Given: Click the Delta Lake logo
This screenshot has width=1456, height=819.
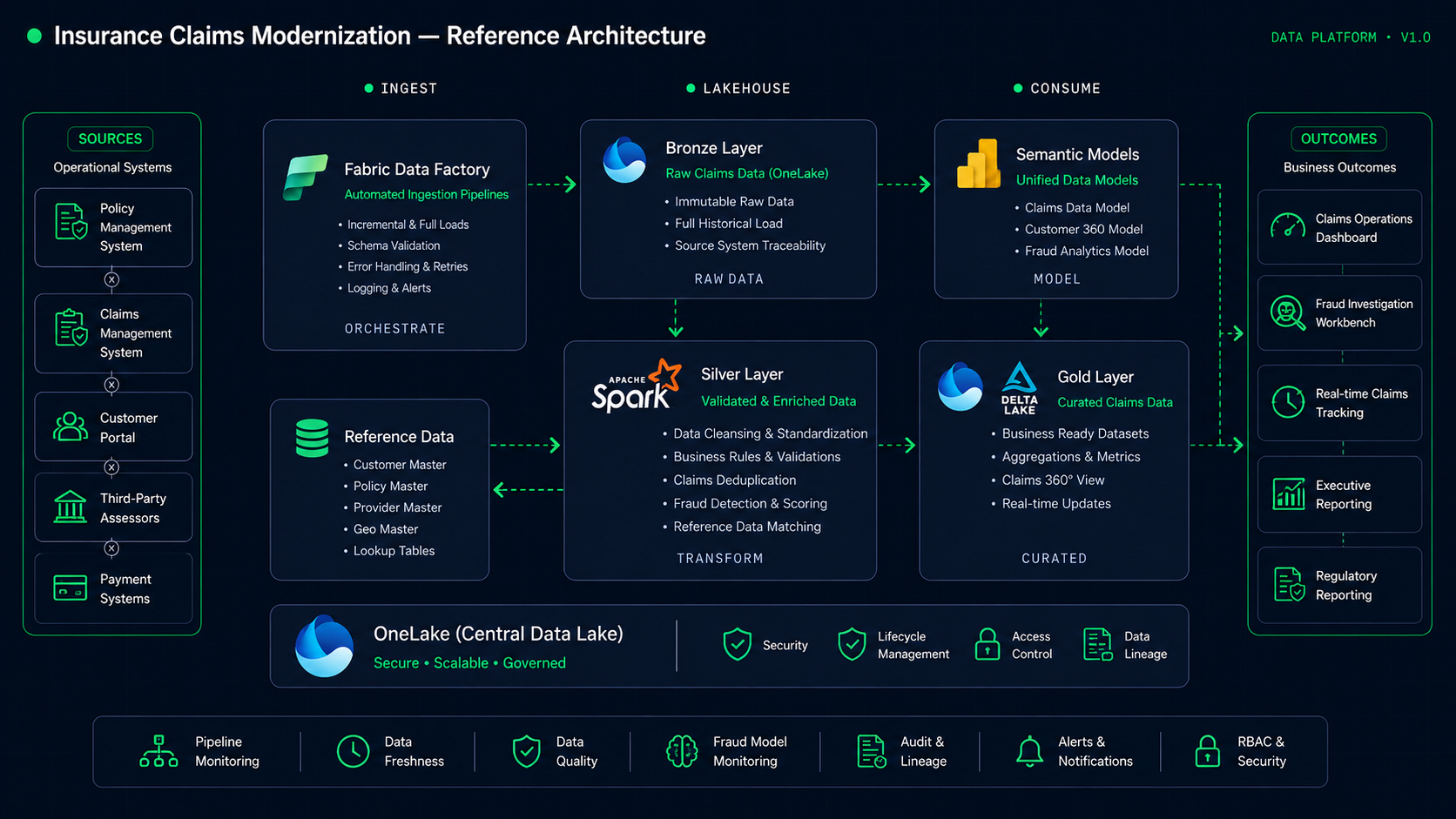Looking at the screenshot, I should coord(1019,388).
